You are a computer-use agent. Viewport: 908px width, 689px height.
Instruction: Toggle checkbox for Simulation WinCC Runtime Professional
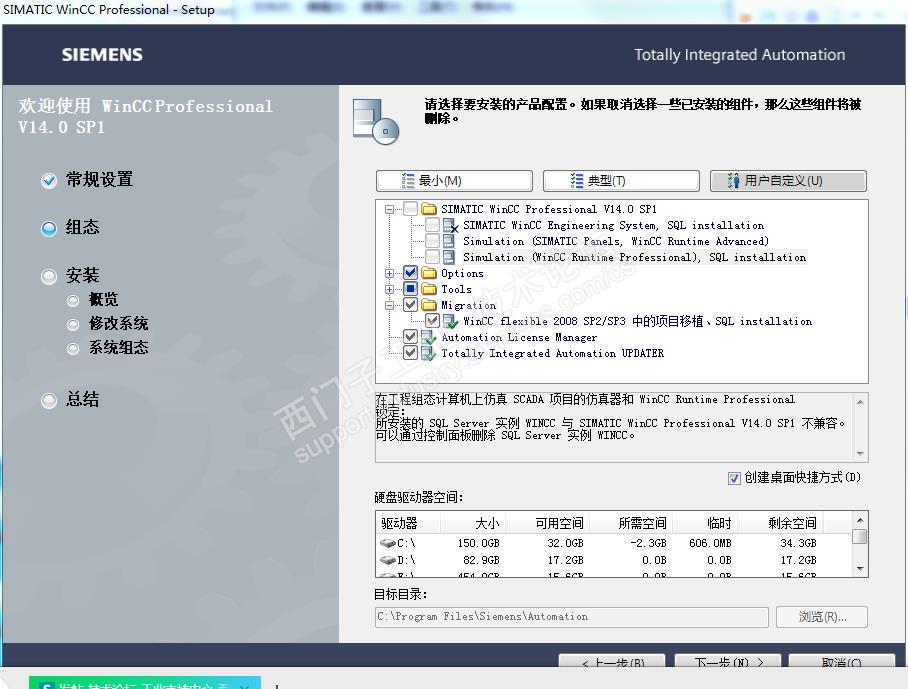(432, 256)
